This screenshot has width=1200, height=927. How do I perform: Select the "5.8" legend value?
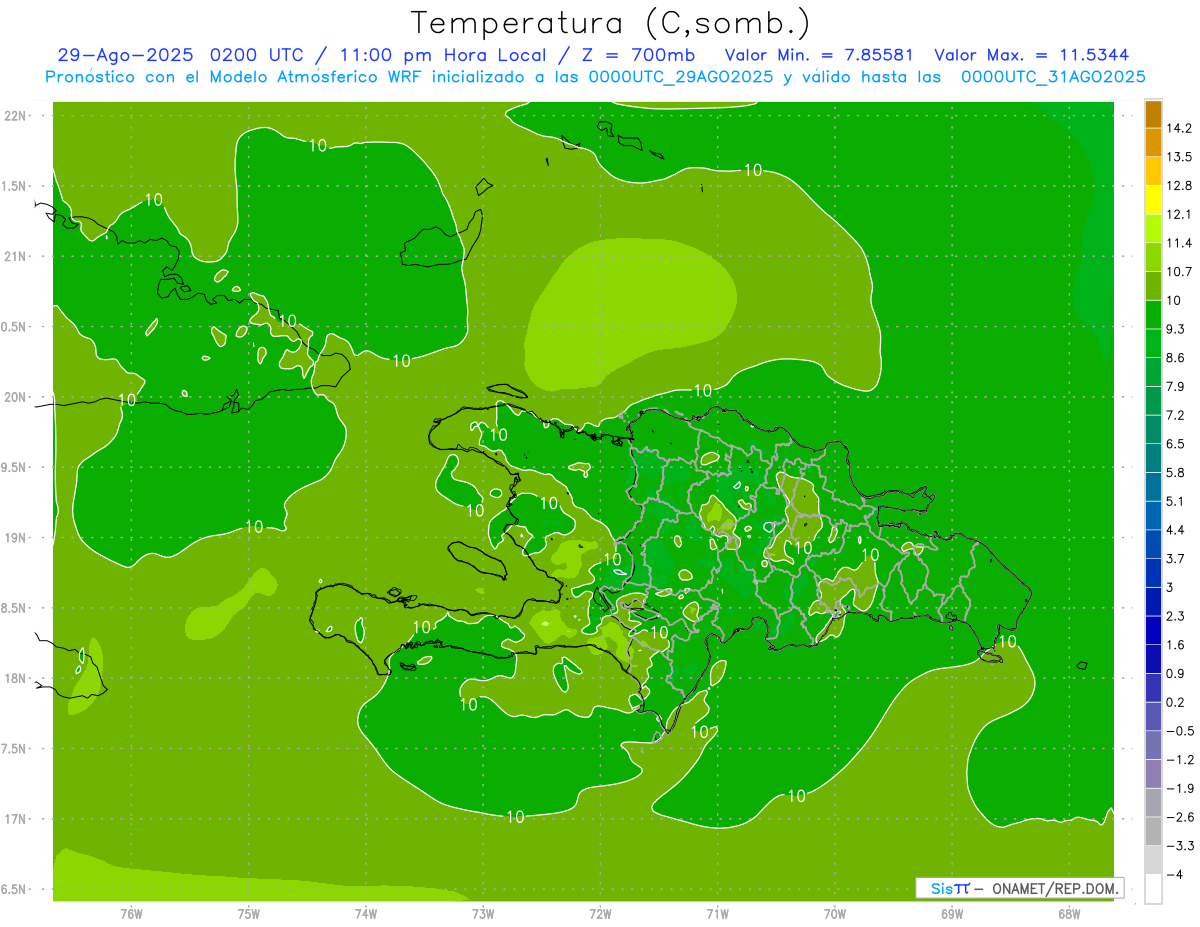coord(1175,473)
